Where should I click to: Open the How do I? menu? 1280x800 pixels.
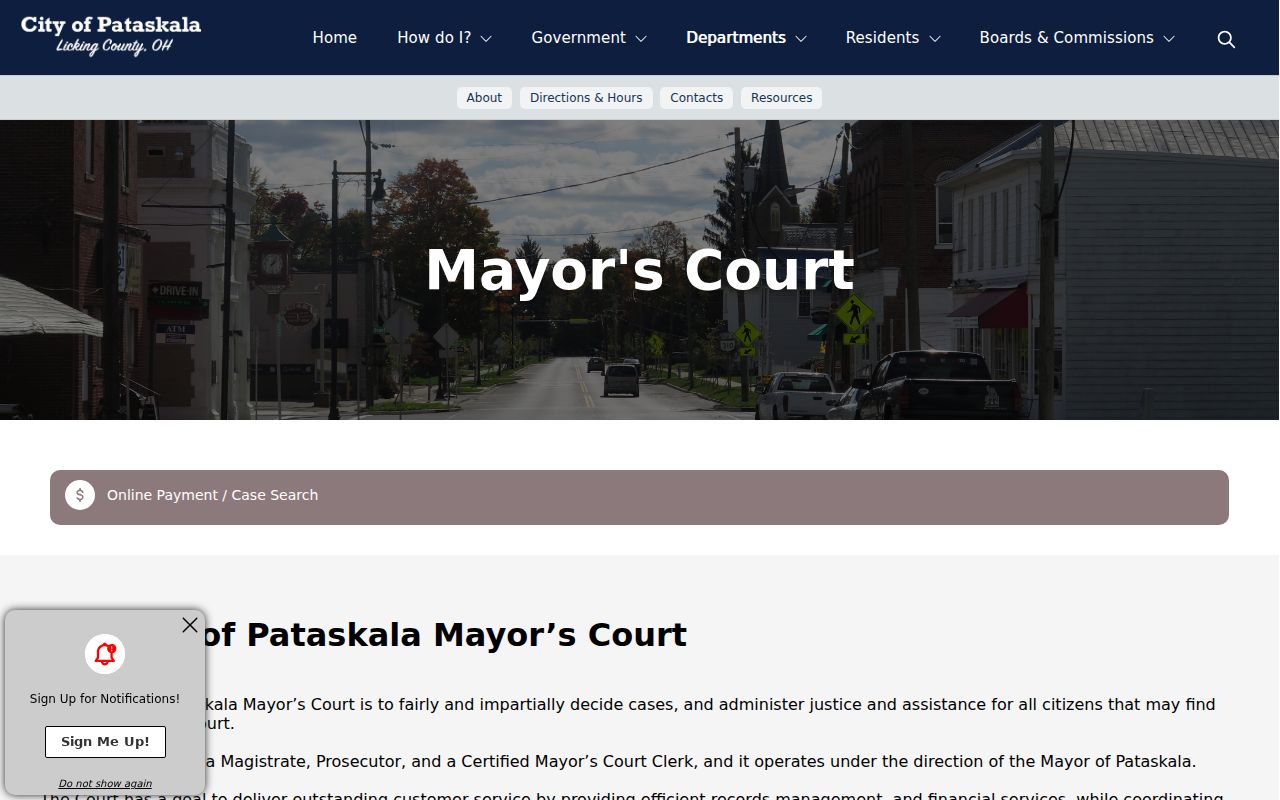pos(434,38)
